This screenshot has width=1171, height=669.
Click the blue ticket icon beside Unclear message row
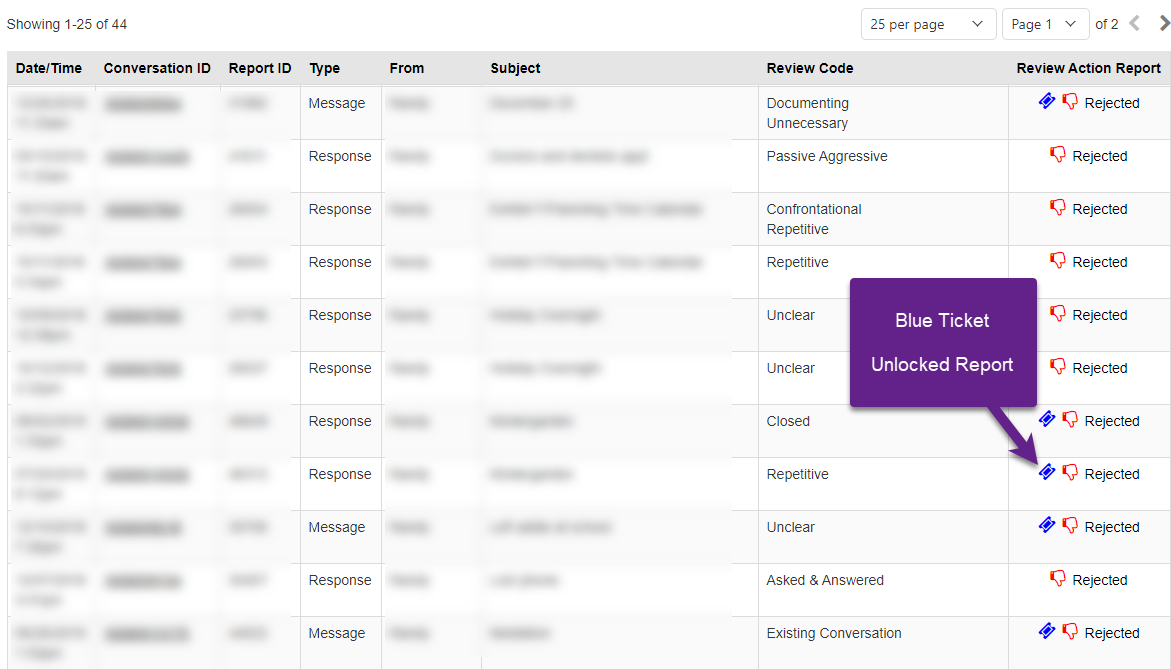click(1047, 526)
